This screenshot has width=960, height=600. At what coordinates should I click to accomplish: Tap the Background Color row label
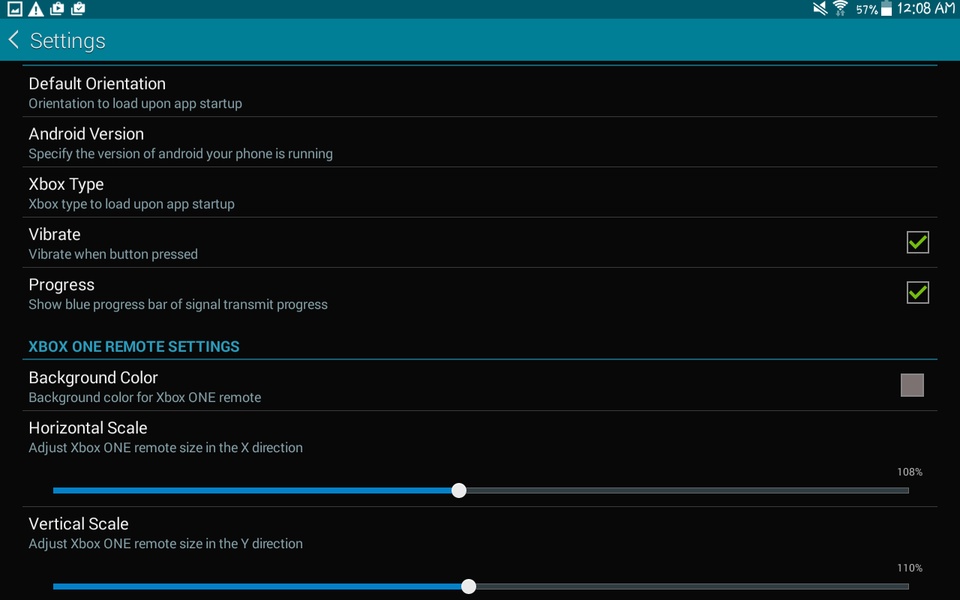click(x=93, y=378)
